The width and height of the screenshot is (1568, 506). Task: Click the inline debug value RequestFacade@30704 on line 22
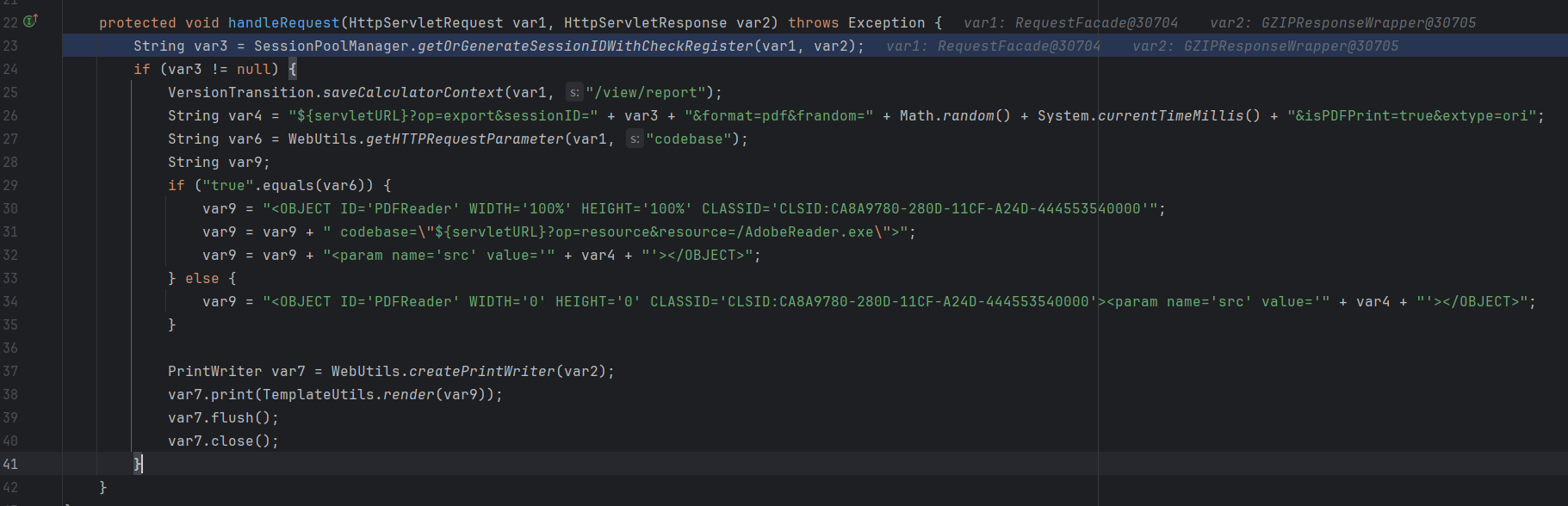click(x=1096, y=23)
